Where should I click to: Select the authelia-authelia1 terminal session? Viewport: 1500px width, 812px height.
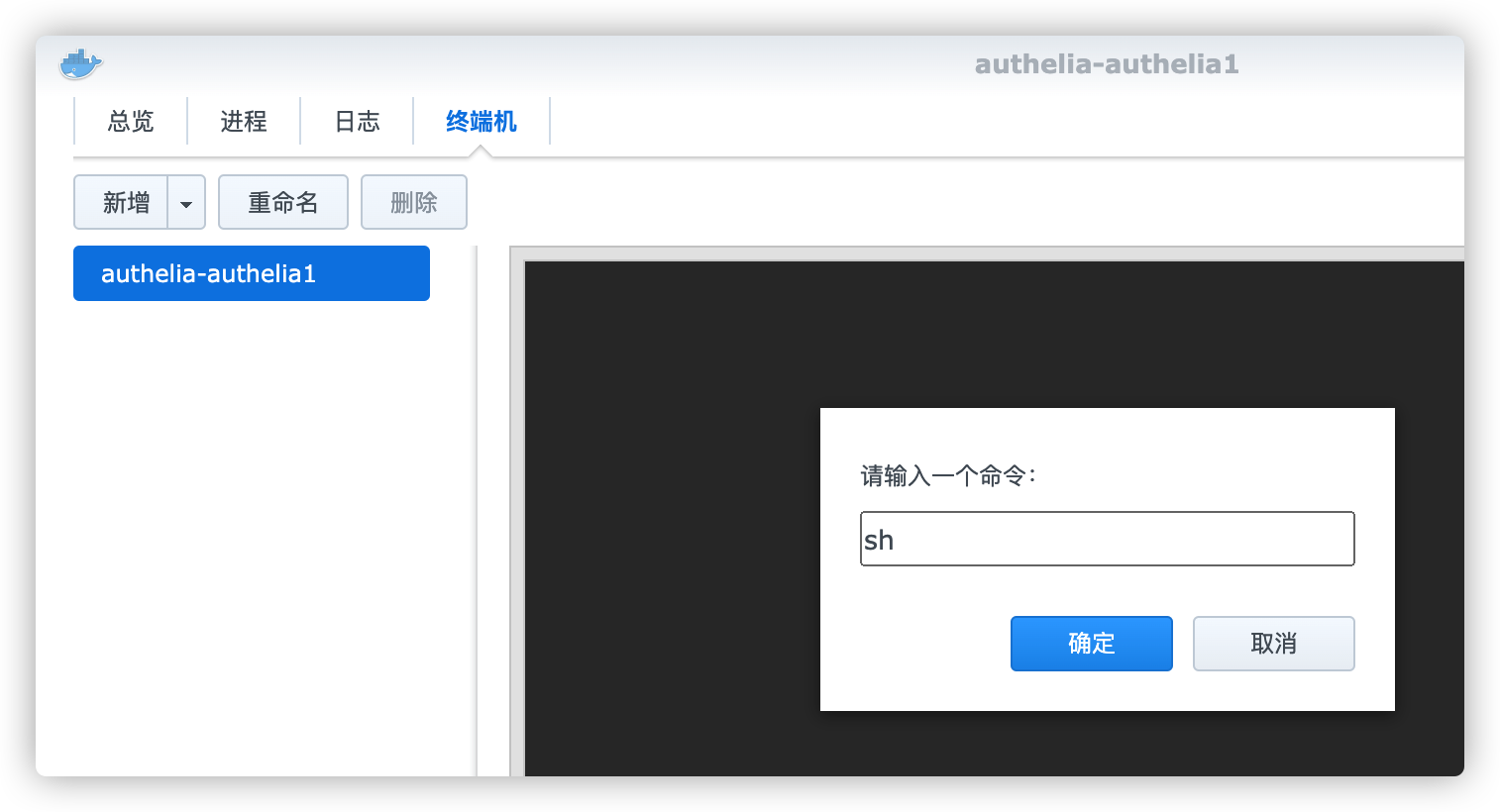(251, 273)
